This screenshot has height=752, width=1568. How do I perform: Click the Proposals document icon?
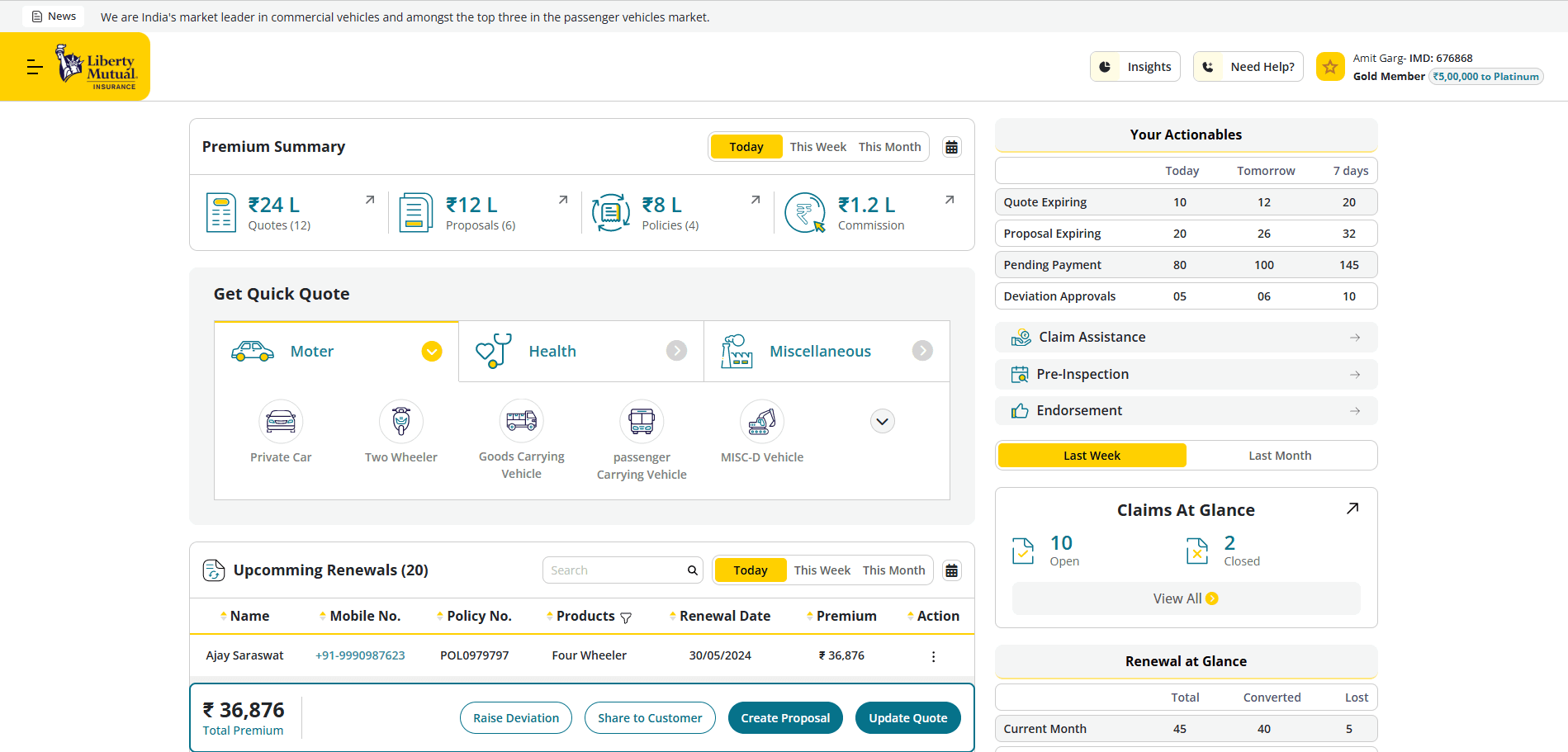[415, 212]
